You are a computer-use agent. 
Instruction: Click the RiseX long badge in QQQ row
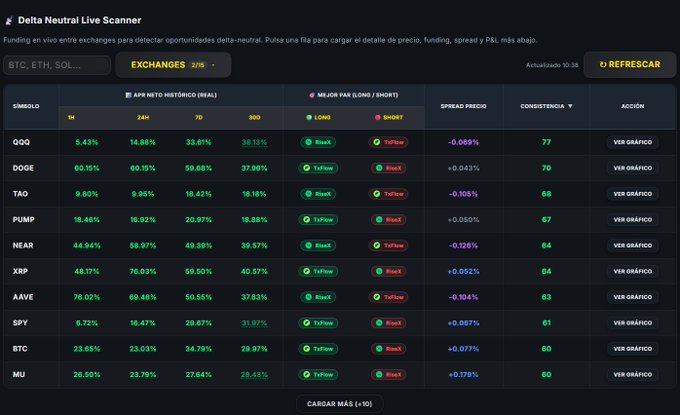318,142
